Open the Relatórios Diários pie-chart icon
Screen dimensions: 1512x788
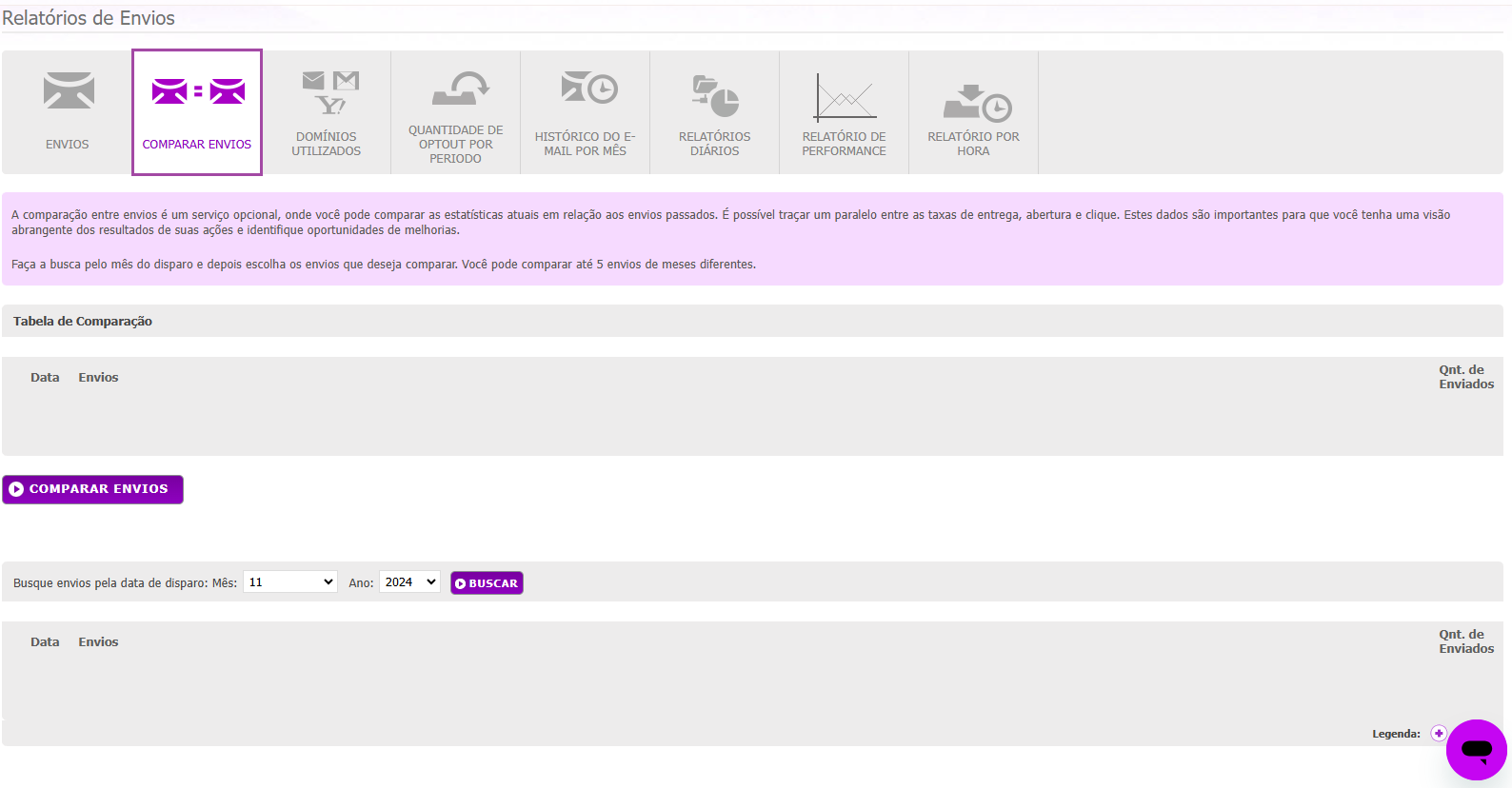pos(715,95)
